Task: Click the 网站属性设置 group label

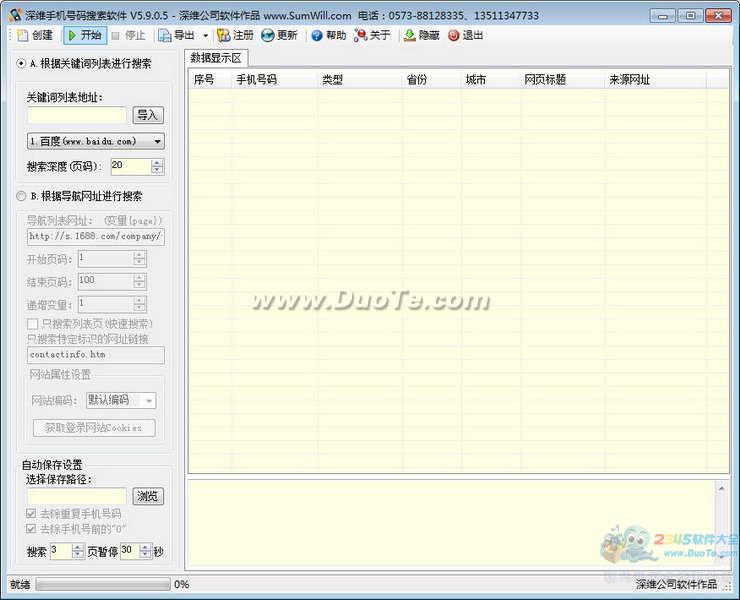Action: [60, 375]
